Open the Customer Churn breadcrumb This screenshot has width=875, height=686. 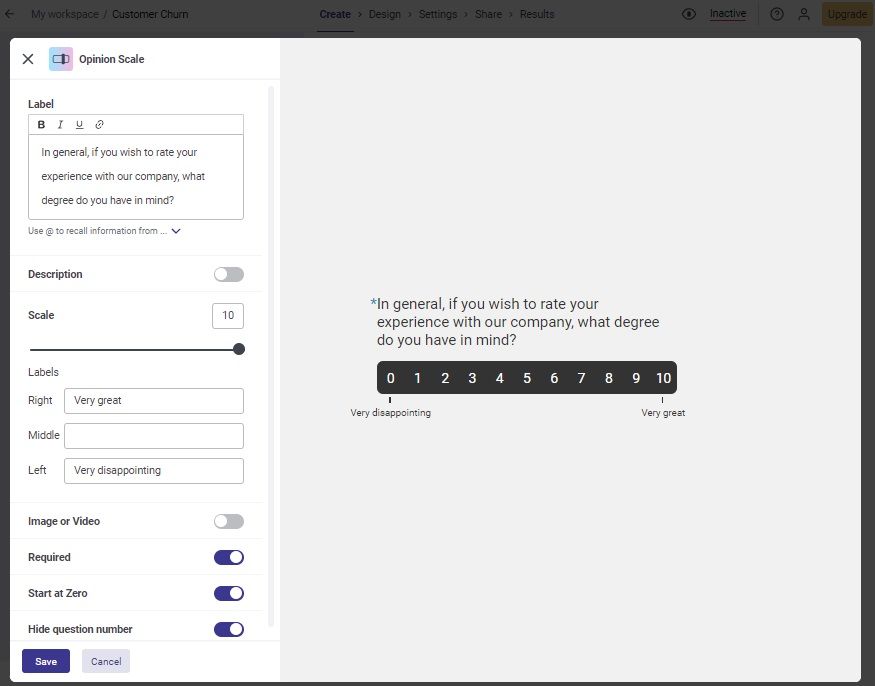pyautogui.click(x=150, y=14)
